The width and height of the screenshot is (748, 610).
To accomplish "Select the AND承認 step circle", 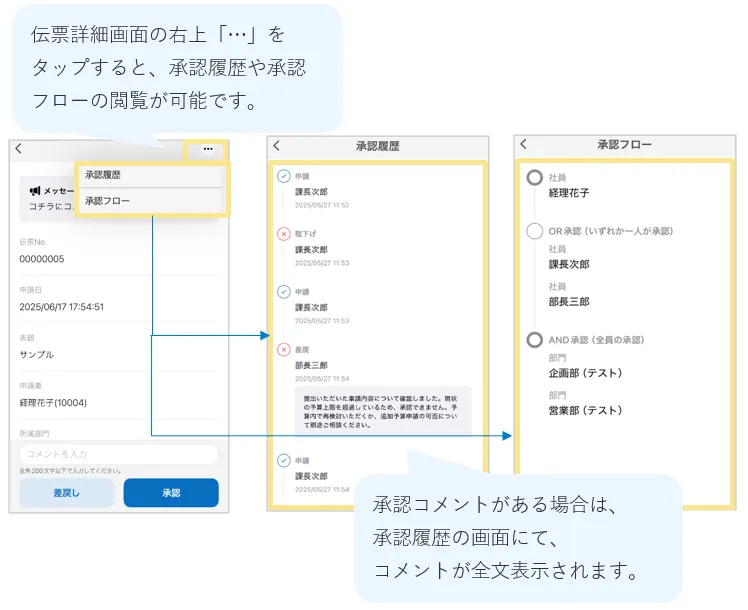I will tap(535, 340).
